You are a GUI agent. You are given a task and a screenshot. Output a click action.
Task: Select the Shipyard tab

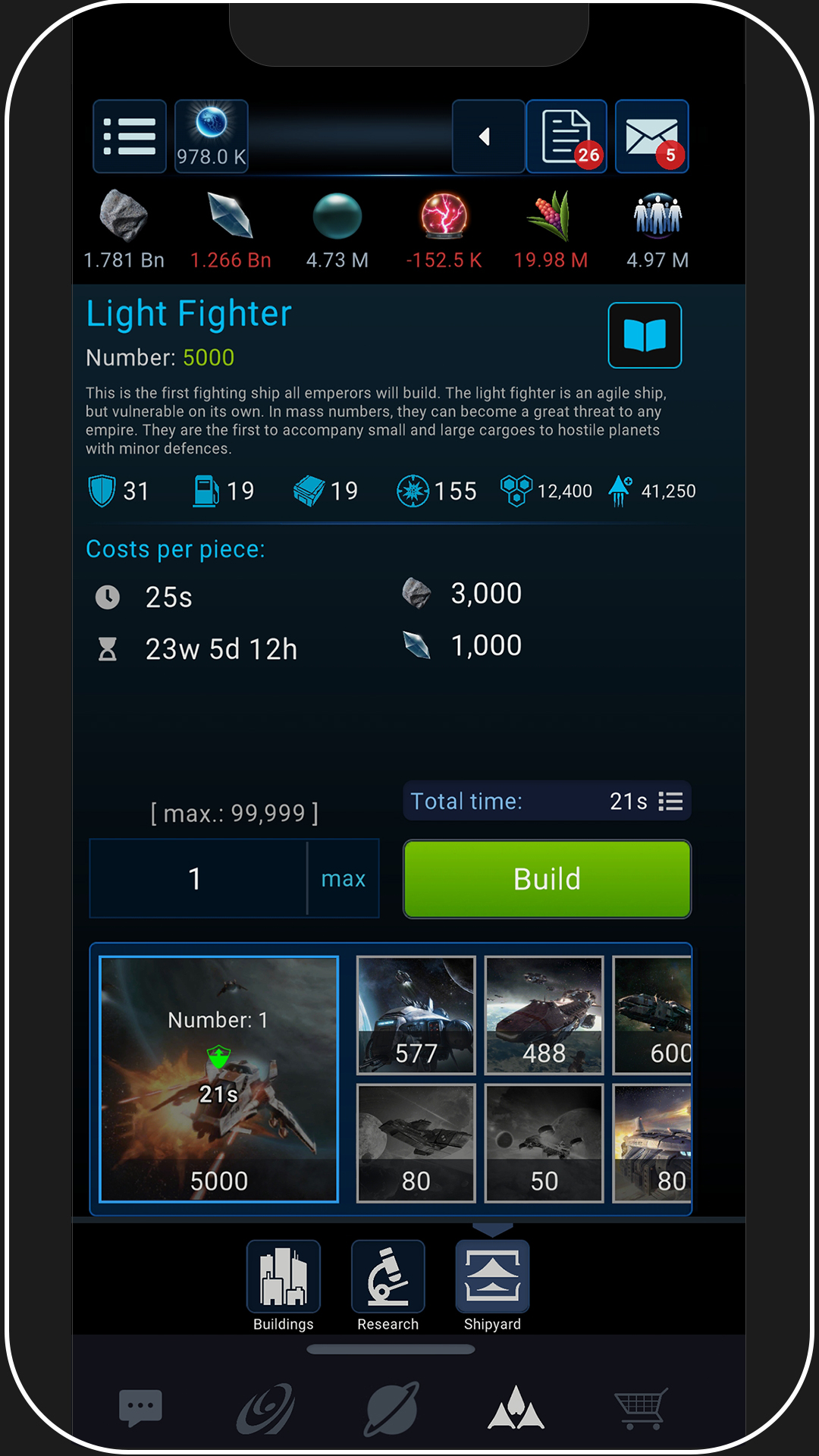coord(493,1286)
